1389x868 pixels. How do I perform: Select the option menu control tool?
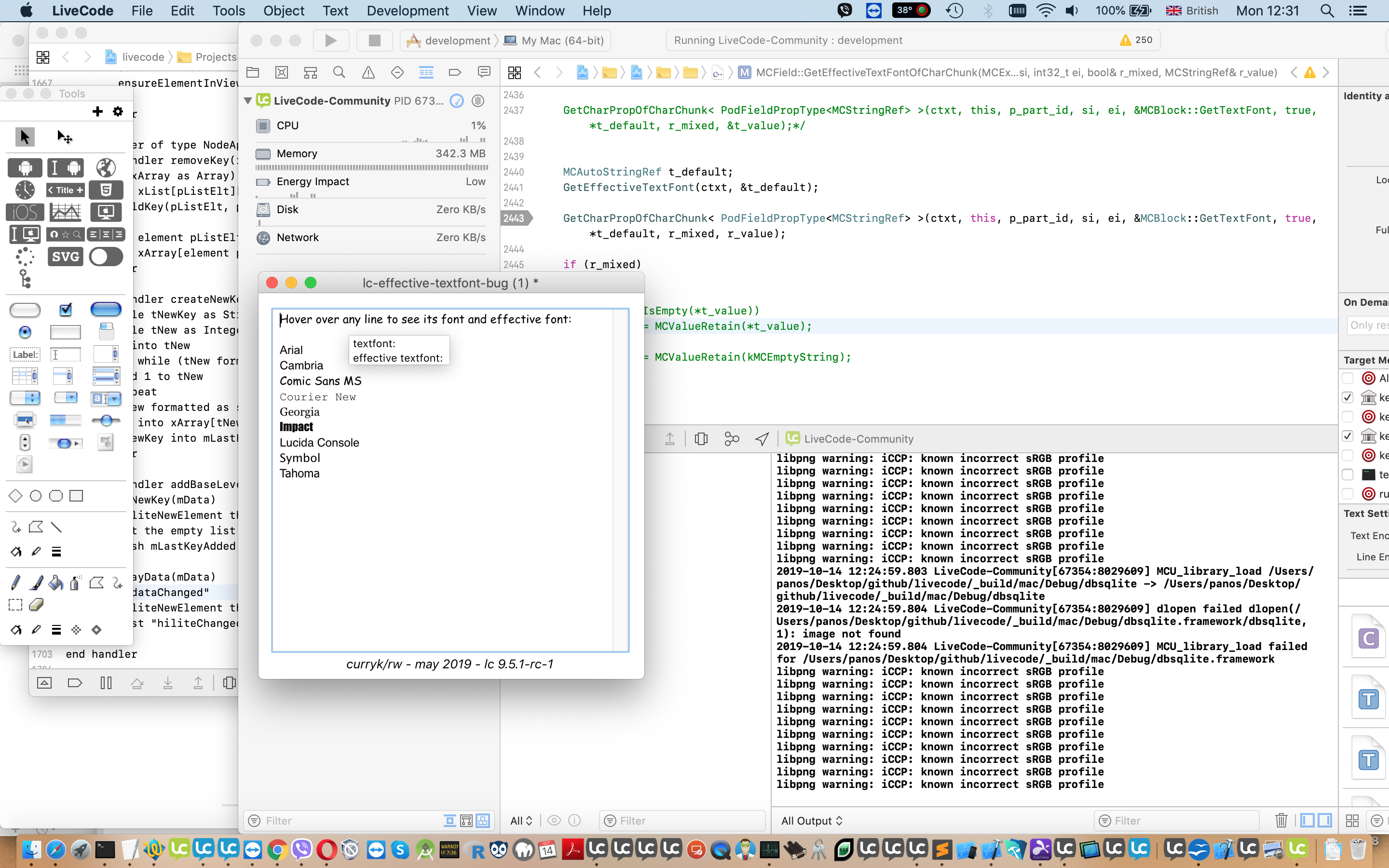(25, 398)
